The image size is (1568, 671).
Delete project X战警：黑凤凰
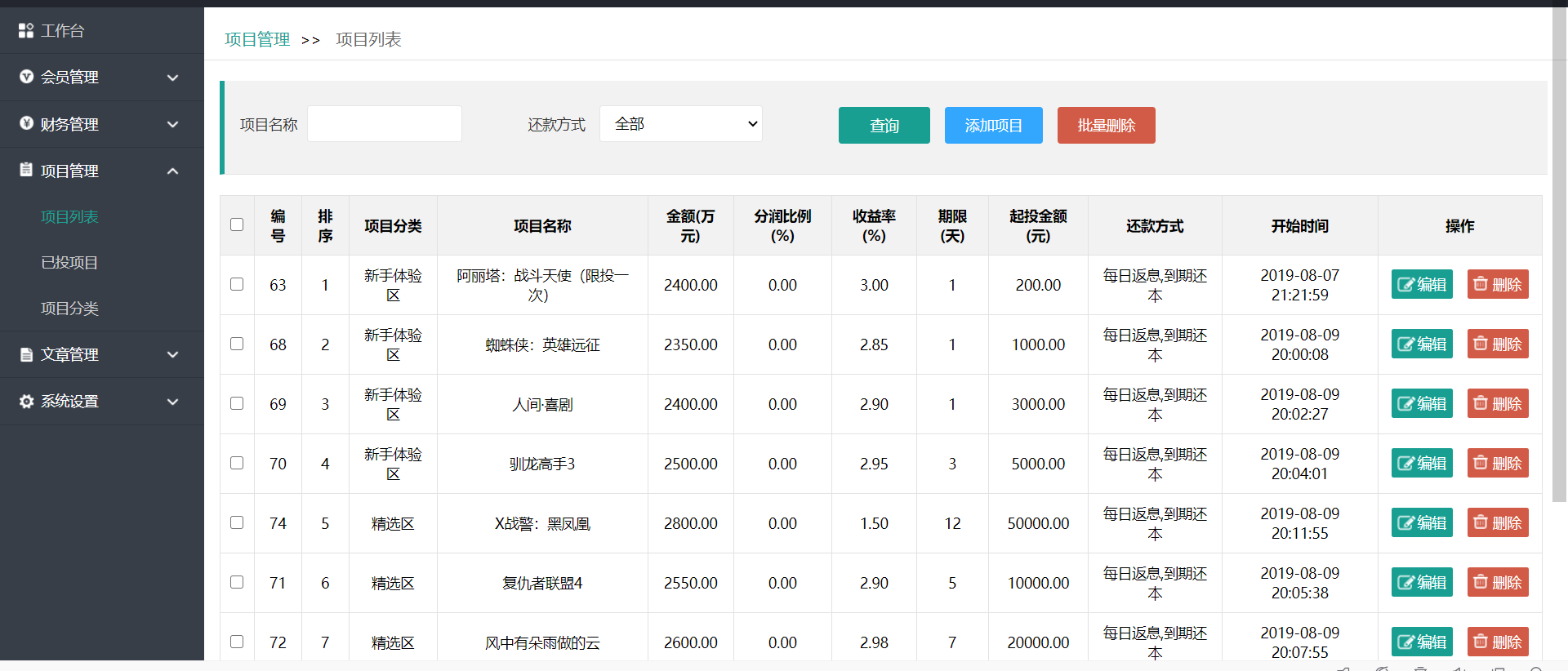1498,522
